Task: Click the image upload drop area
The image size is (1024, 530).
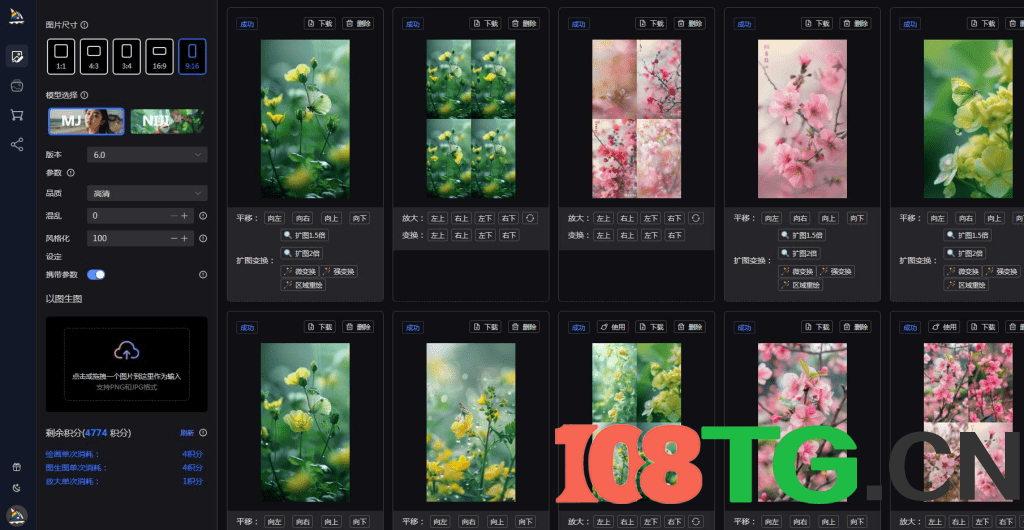Action: pos(127,364)
